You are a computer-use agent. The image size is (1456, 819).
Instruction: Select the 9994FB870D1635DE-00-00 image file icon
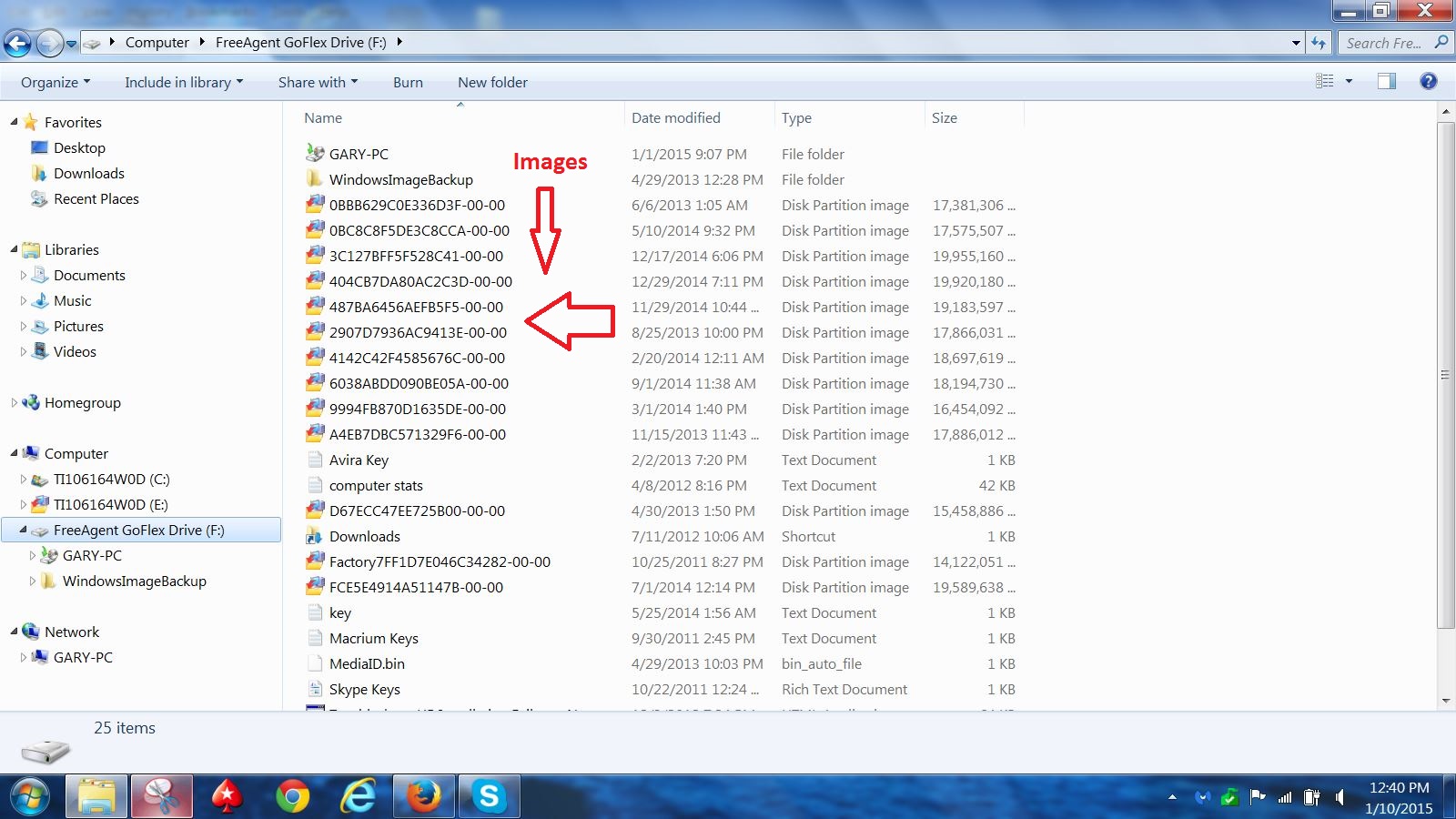315,408
